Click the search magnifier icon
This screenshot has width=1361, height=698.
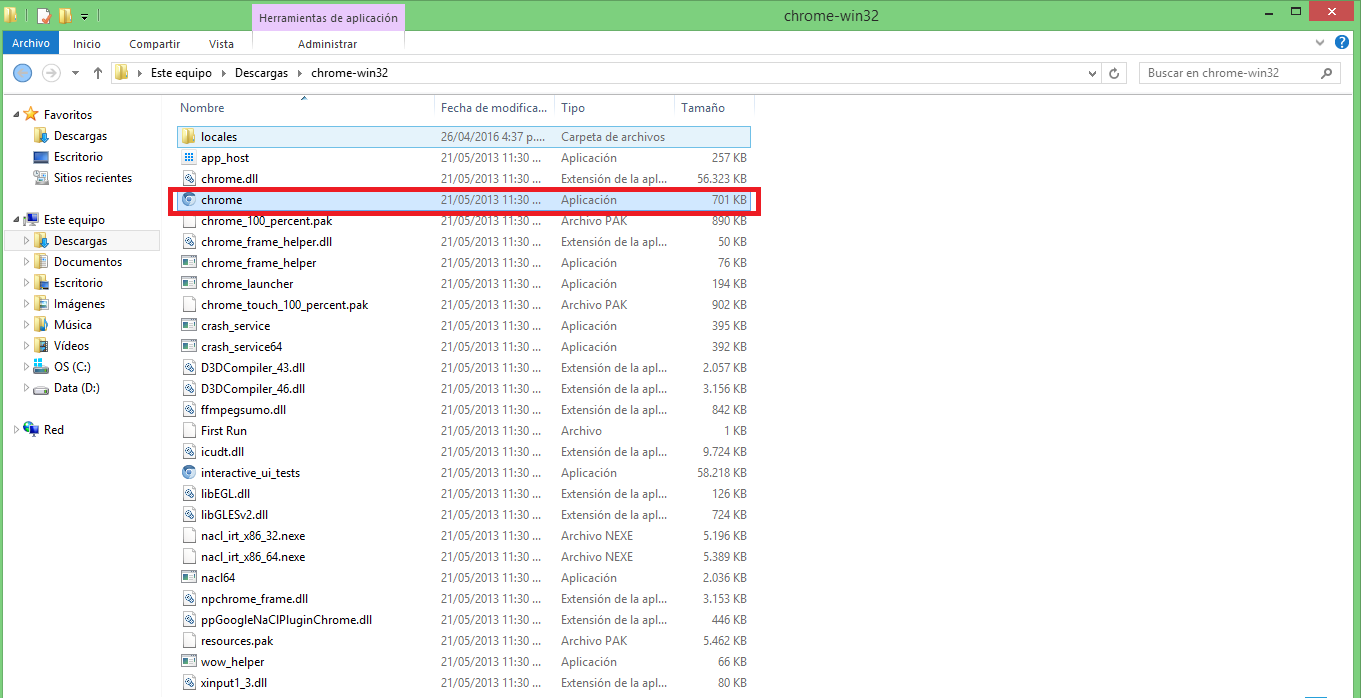(1328, 73)
